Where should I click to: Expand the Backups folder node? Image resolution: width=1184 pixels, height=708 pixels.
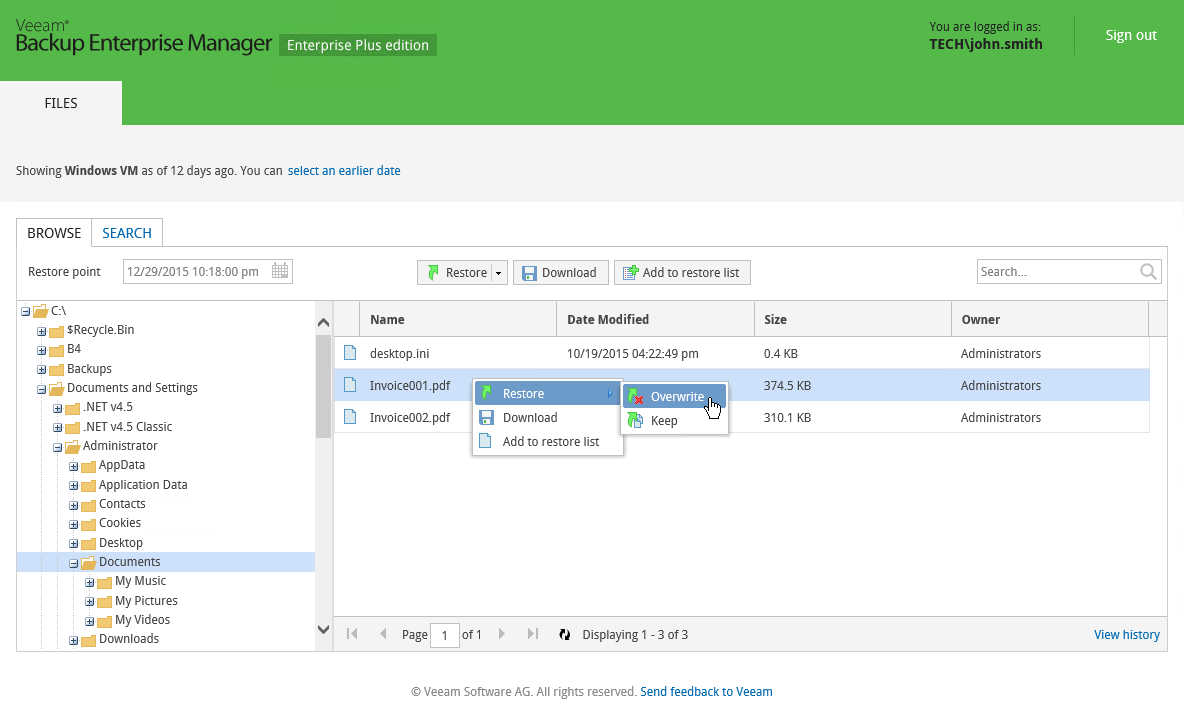(42, 369)
